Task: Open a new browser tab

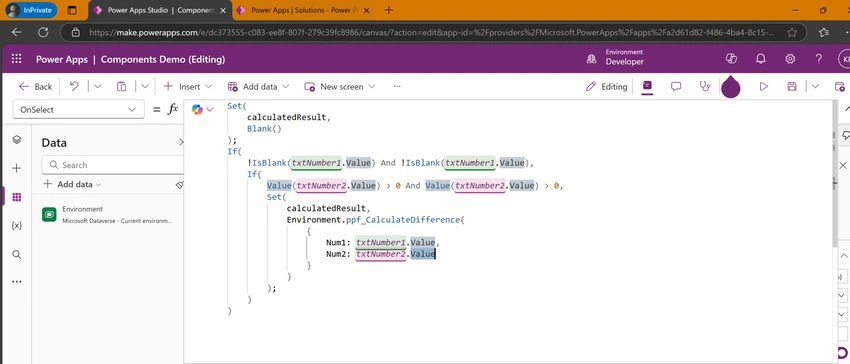Action: coord(389,10)
